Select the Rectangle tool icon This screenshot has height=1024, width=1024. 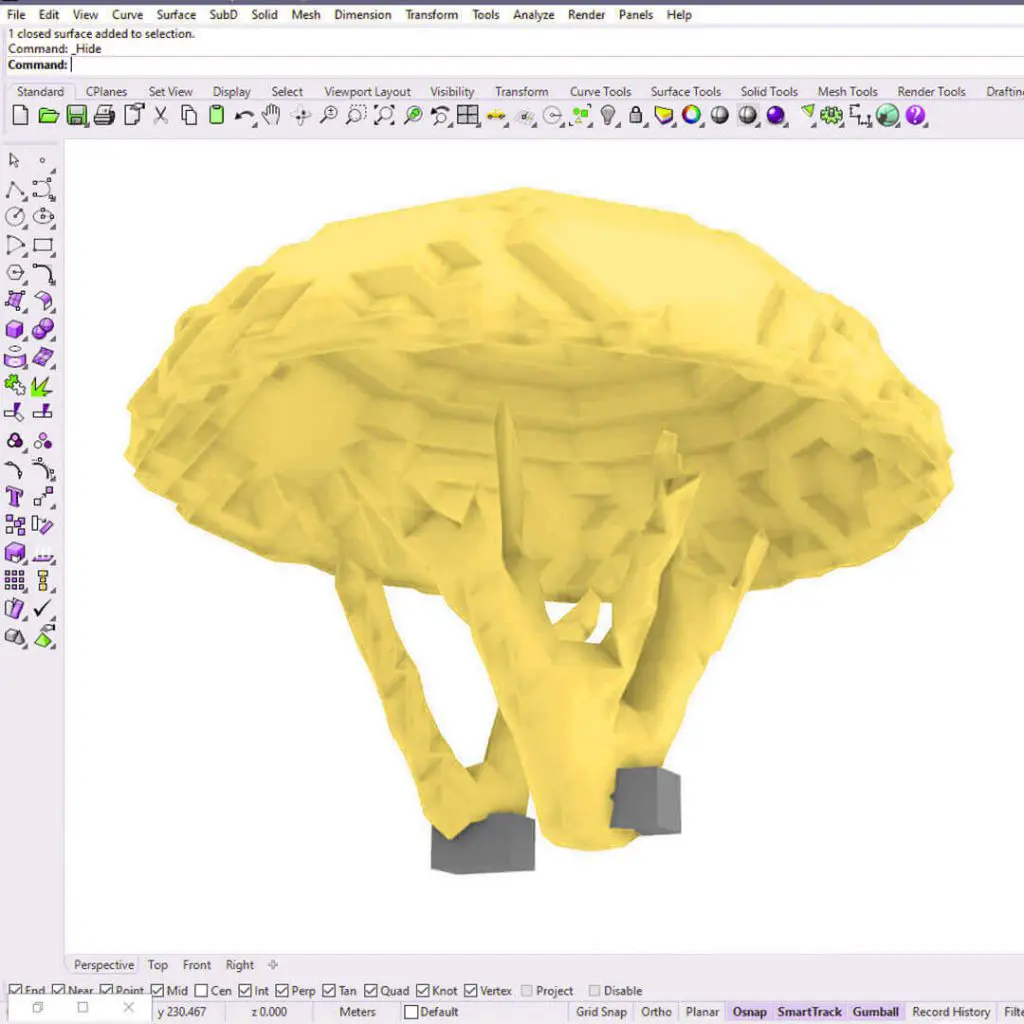[x=43, y=245]
